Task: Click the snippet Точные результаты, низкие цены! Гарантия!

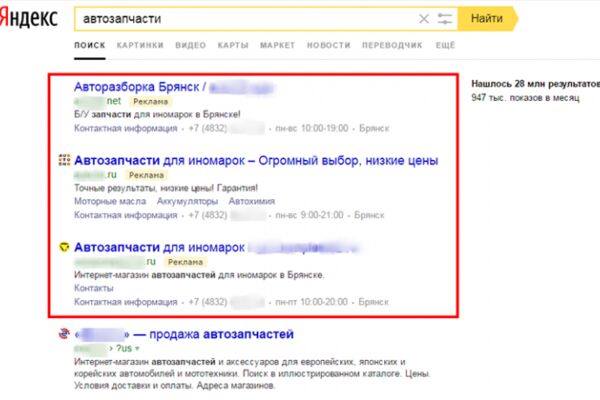Action: pyautogui.click(x=166, y=188)
